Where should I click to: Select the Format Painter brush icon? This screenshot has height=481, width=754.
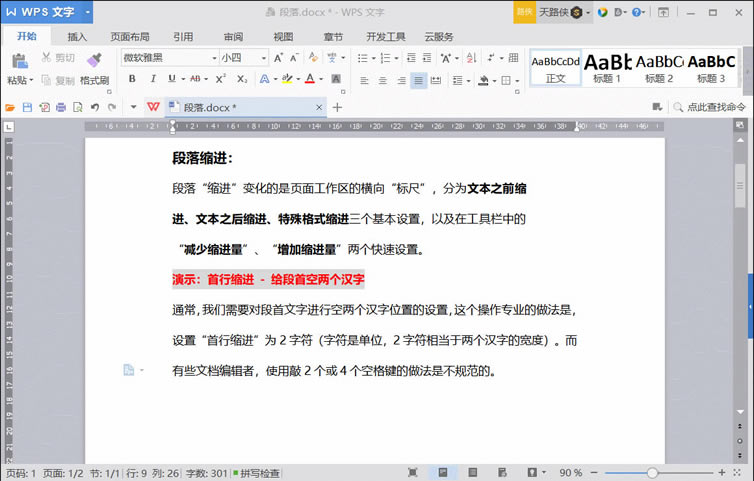point(94,60)
